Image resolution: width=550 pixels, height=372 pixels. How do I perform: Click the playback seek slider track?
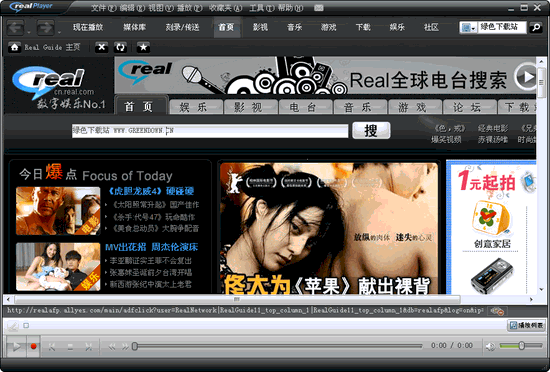point(277,346)
